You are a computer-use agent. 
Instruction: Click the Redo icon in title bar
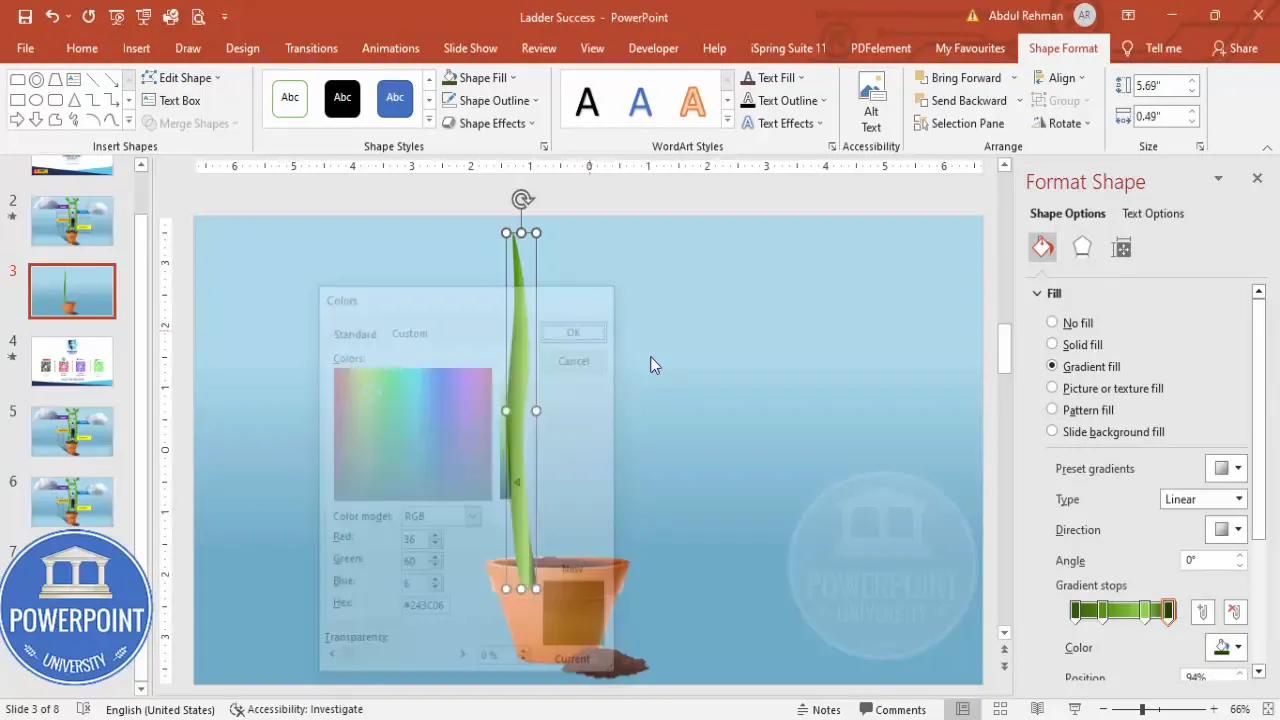coord(89,17)
